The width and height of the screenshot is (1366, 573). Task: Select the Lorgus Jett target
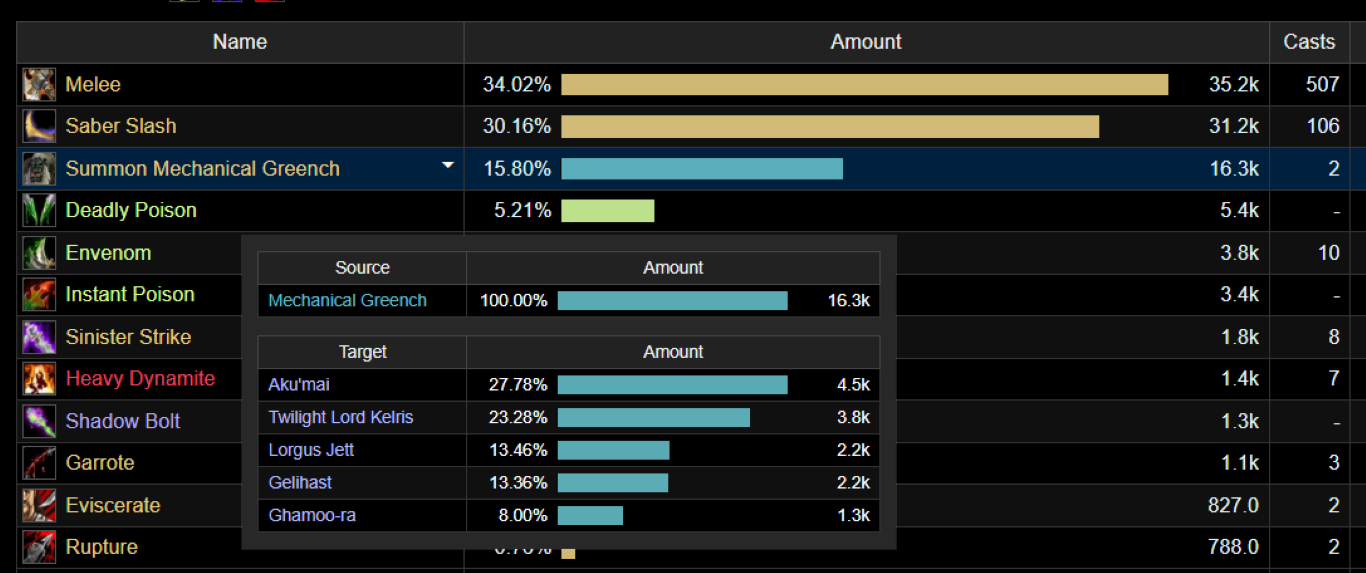click(311, 450)
